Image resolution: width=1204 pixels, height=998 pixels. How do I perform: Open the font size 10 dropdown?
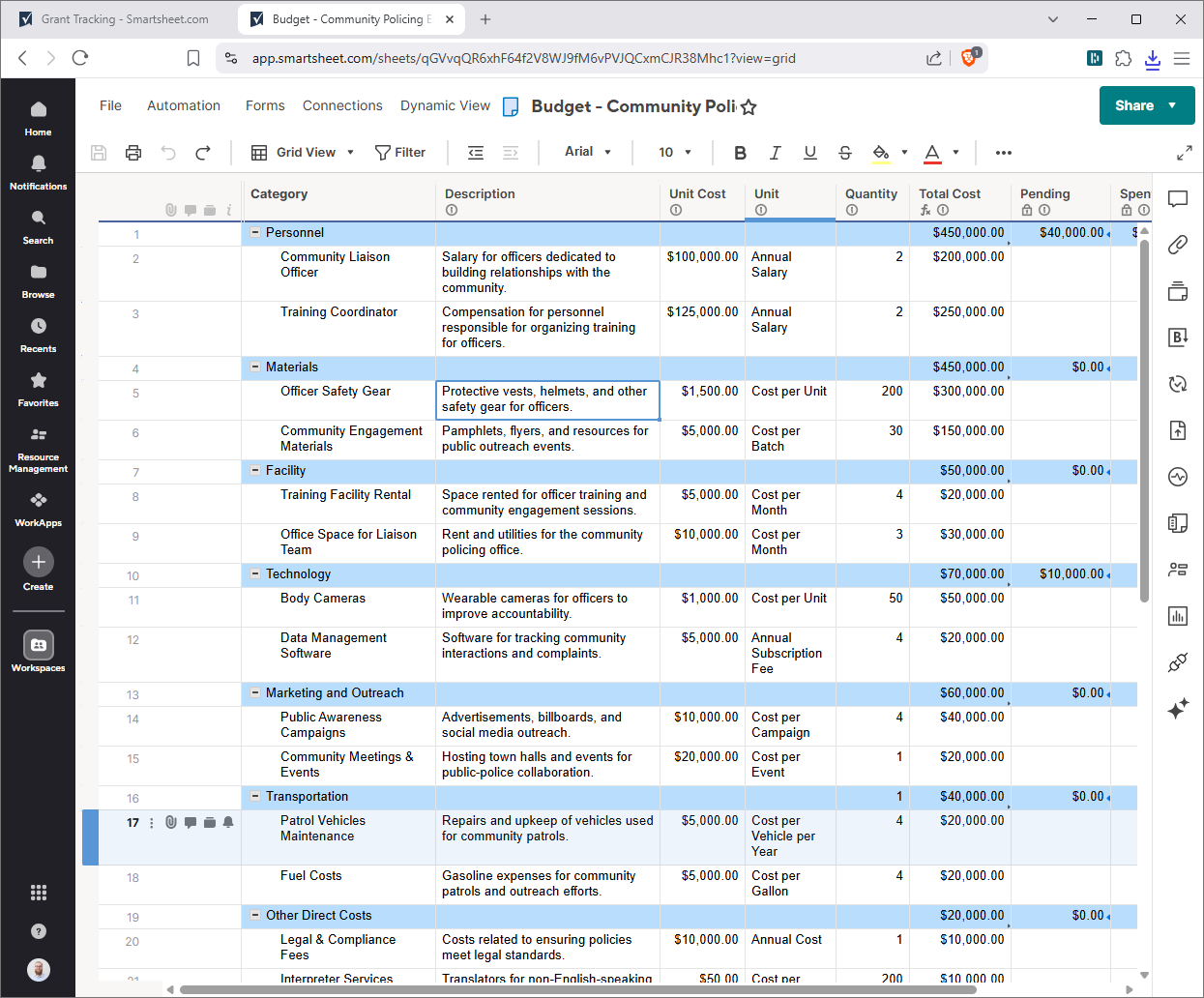click(x=675, y=153)
